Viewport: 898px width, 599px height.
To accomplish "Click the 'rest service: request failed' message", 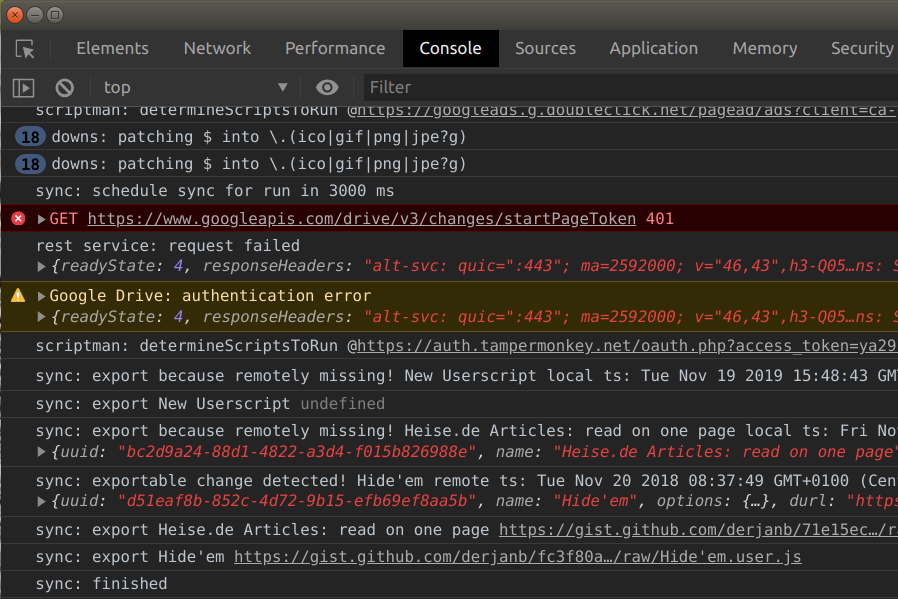I will point(168,246).
